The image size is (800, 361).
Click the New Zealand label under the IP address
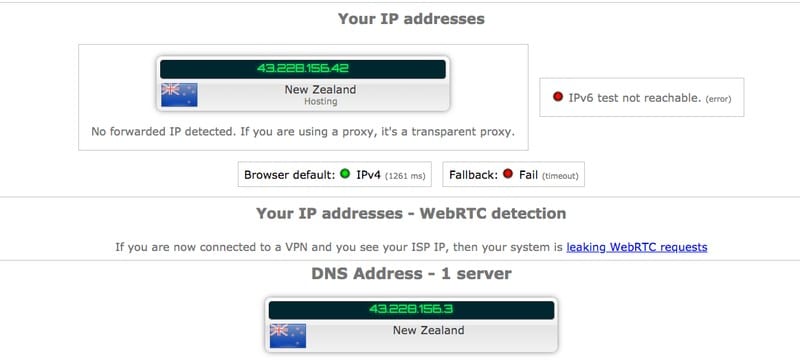[x=320, y=90]
